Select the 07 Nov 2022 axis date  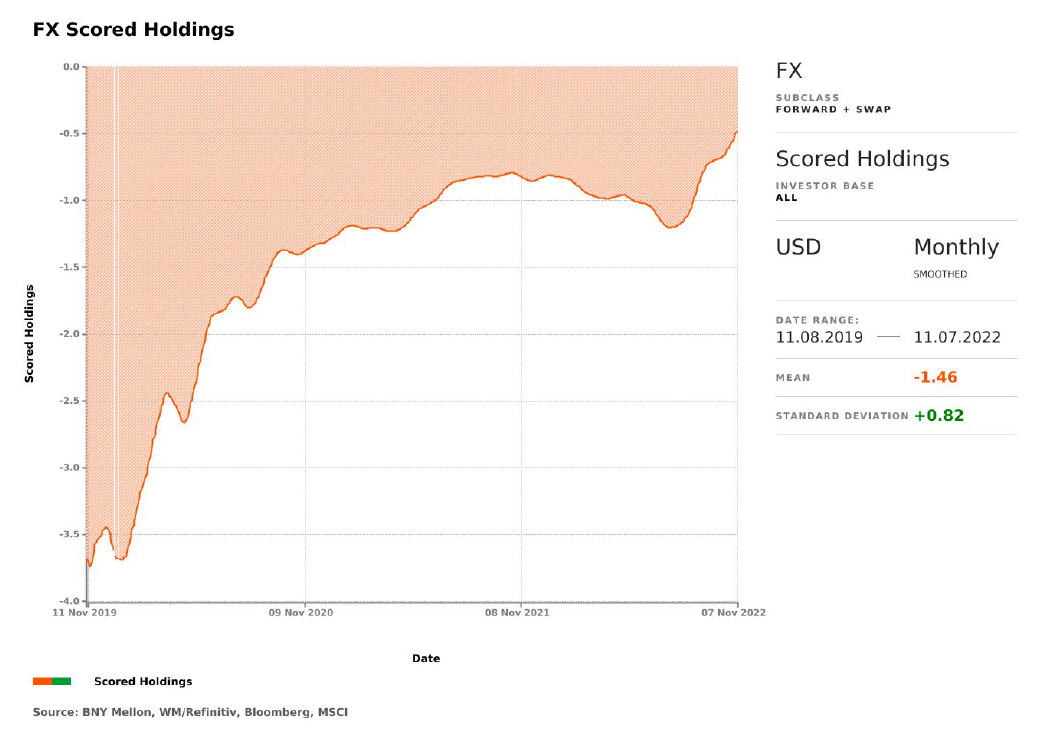click(x=736, y=612)
